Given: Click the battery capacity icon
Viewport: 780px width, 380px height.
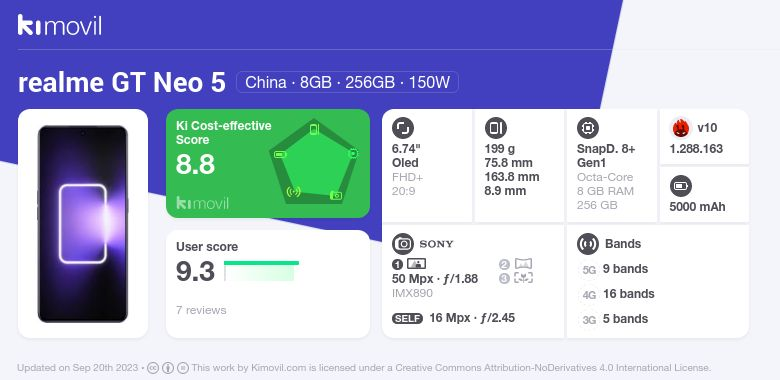Looking at the screenshot, I should pos(681,186).
